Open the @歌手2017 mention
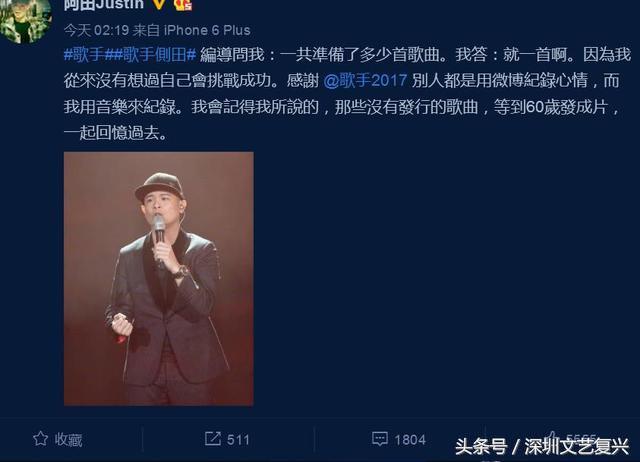The image size is (640, 462). click(365, 80)
